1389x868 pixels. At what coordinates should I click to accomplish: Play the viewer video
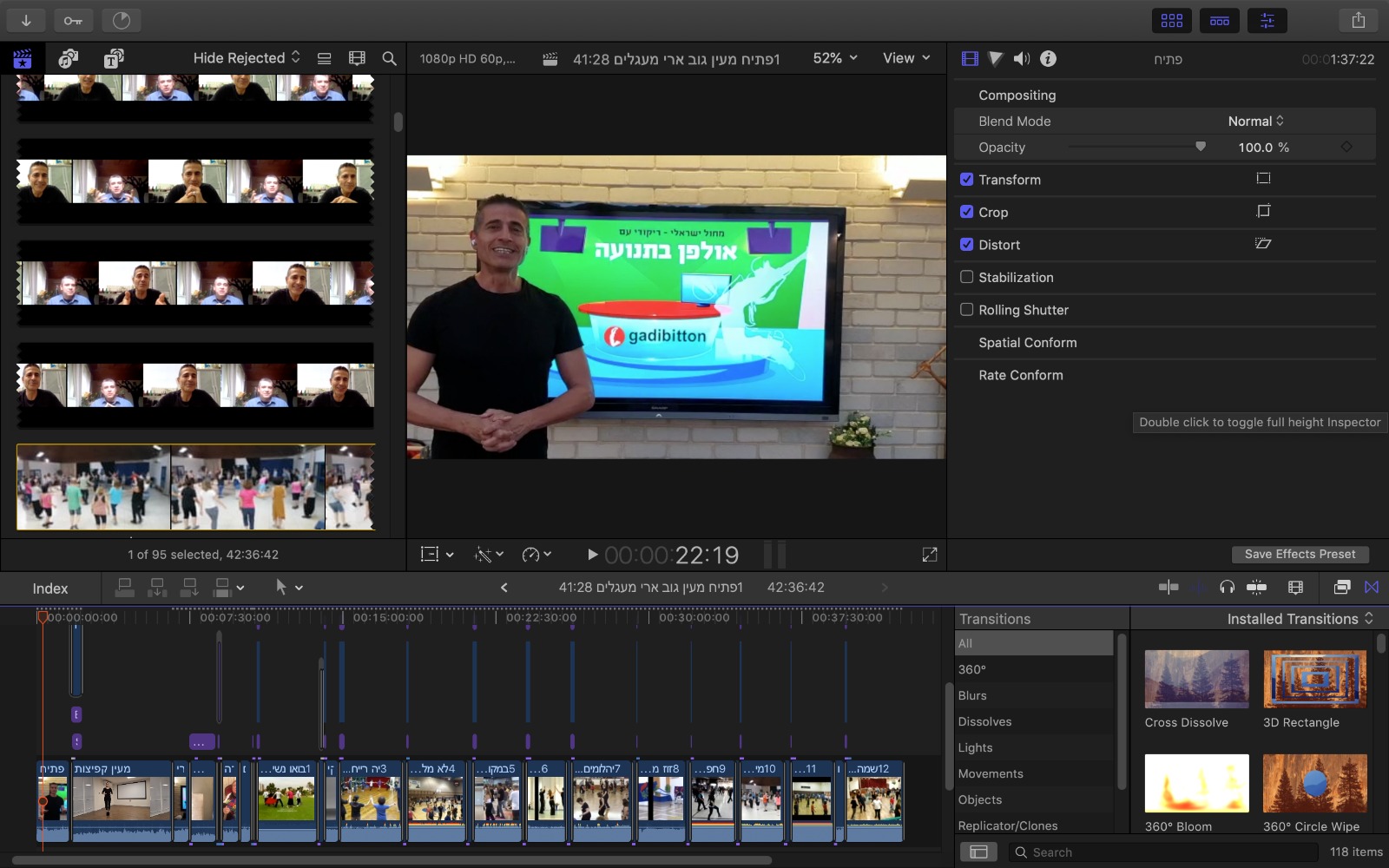click(x=592, y=555)
